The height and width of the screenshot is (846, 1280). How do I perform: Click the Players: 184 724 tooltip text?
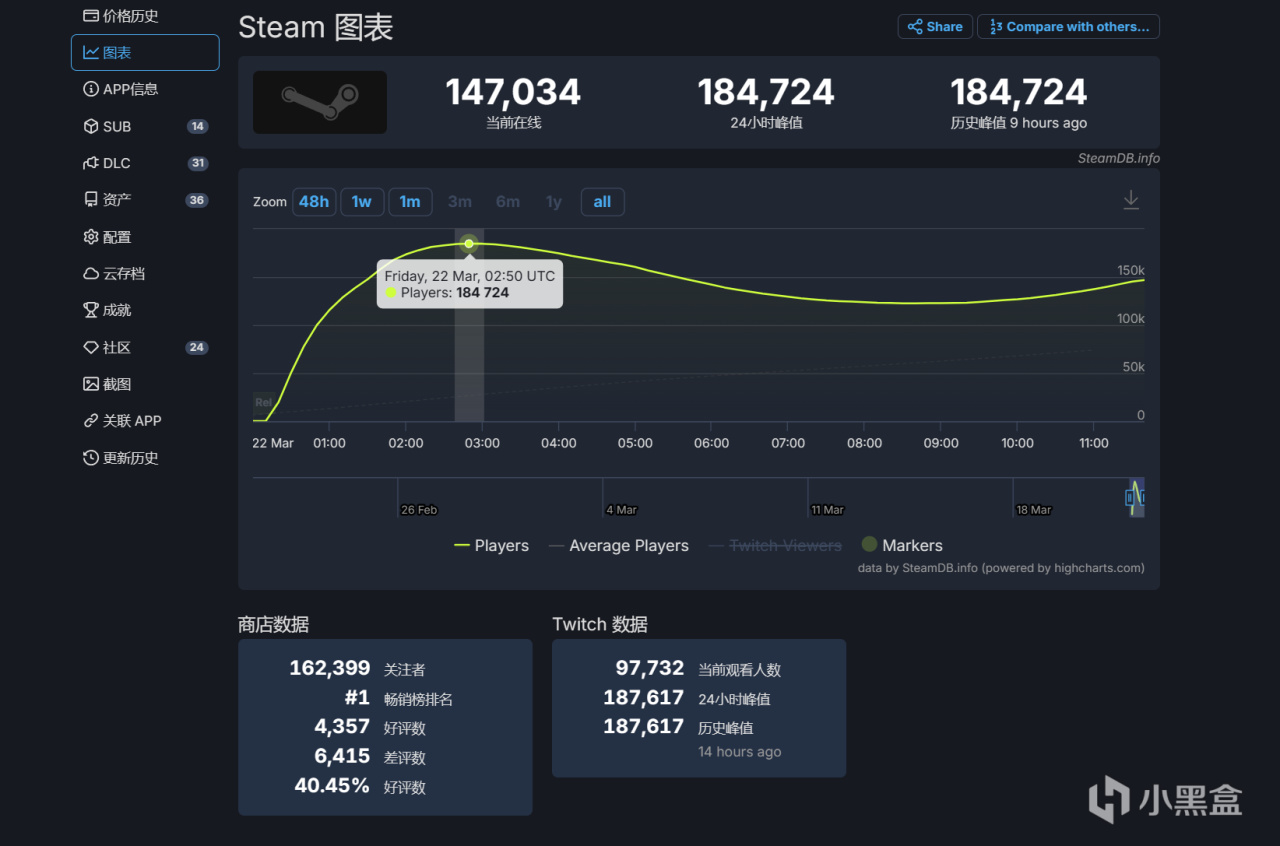[x=455, y=293]
